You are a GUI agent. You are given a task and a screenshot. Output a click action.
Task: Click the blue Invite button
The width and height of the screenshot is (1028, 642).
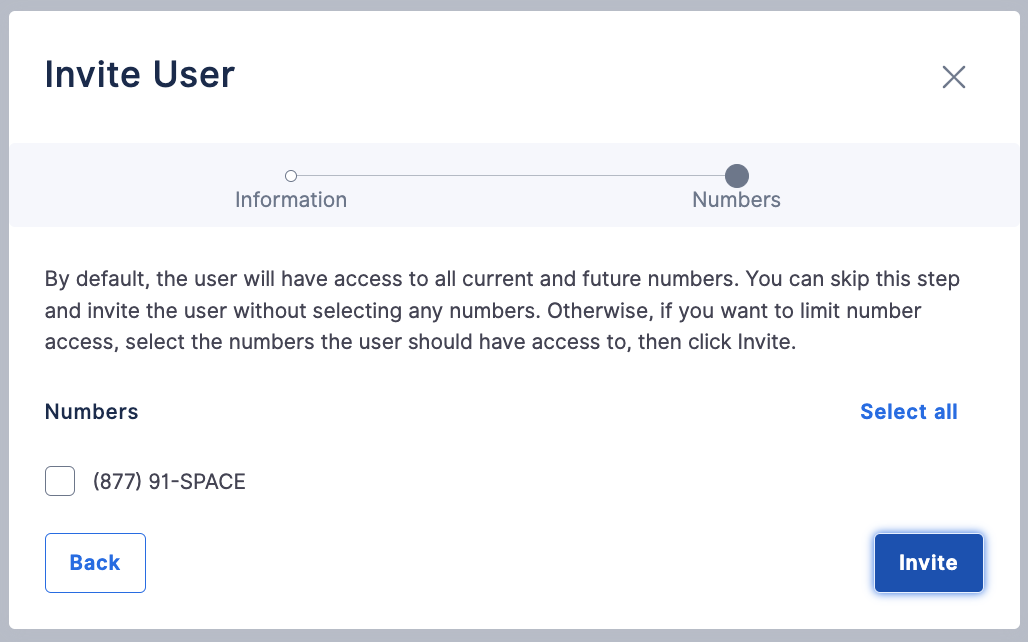pos(928,563)
